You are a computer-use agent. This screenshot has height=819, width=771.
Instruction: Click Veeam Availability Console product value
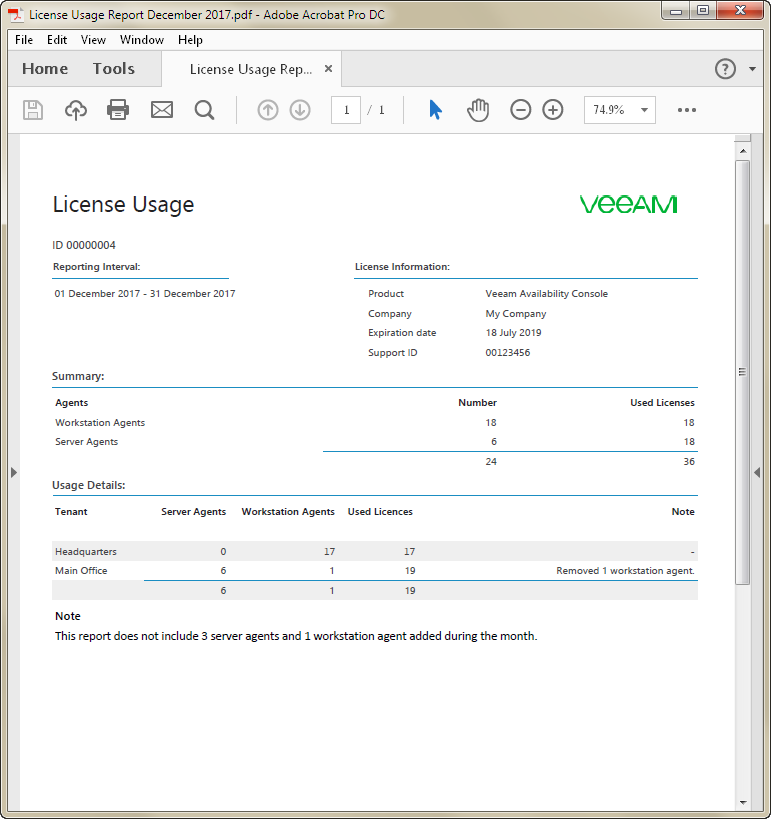pyautogui.click(x=546, y=294)
